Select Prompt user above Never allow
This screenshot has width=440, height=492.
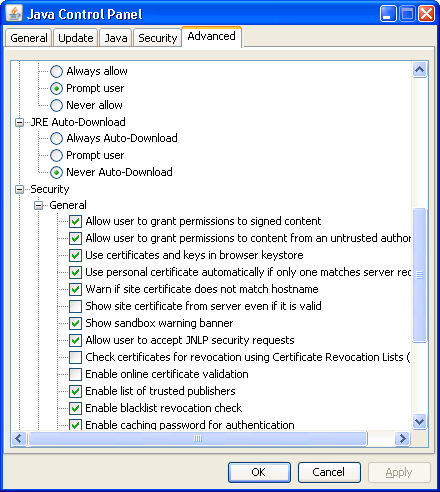pyautogui.click(x=56, y=88)
